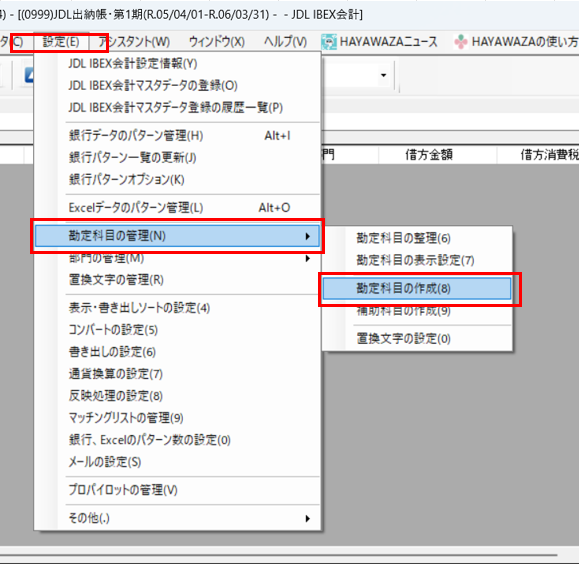Click the HAYAWAZAの使い方 clover icon
The height and width of the screenshot is (564, 579).
point(461,42)
